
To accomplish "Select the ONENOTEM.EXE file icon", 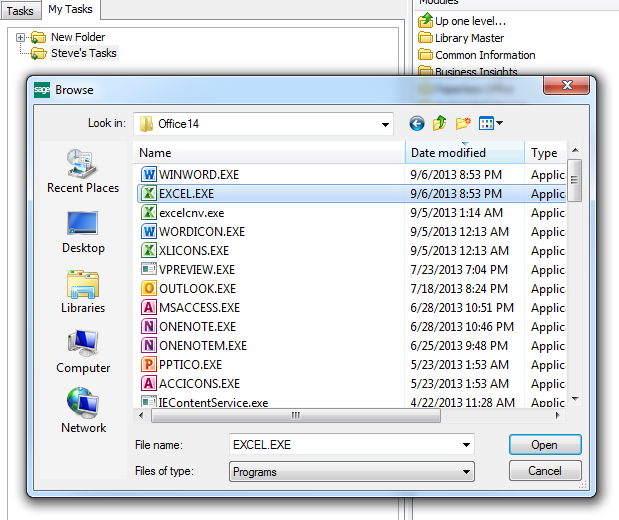I will coord(149,345).
